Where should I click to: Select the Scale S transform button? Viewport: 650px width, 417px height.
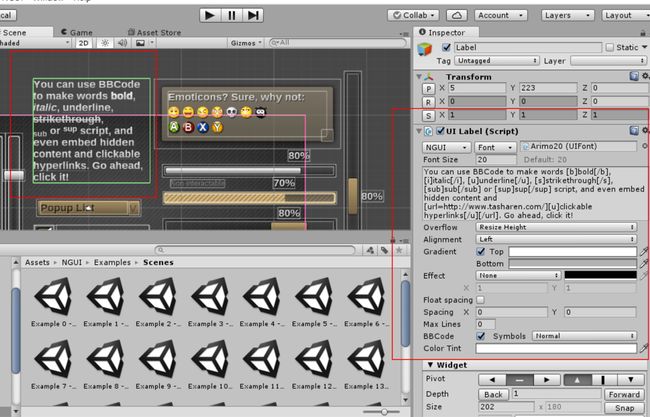pyautogui.click(x=428, y=116)
